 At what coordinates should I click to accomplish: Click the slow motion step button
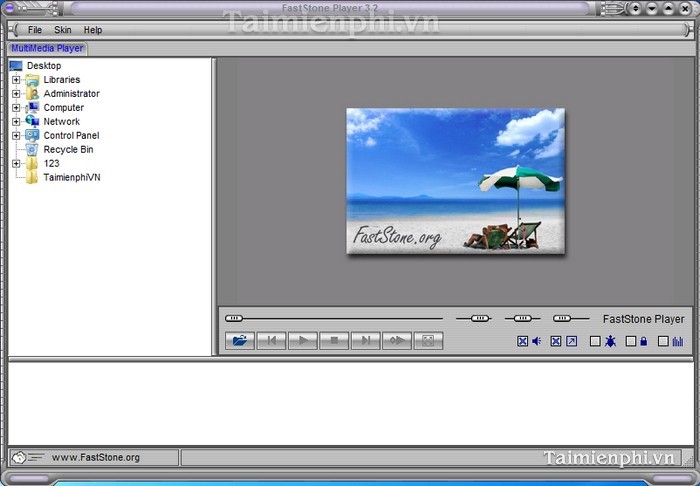396,341
